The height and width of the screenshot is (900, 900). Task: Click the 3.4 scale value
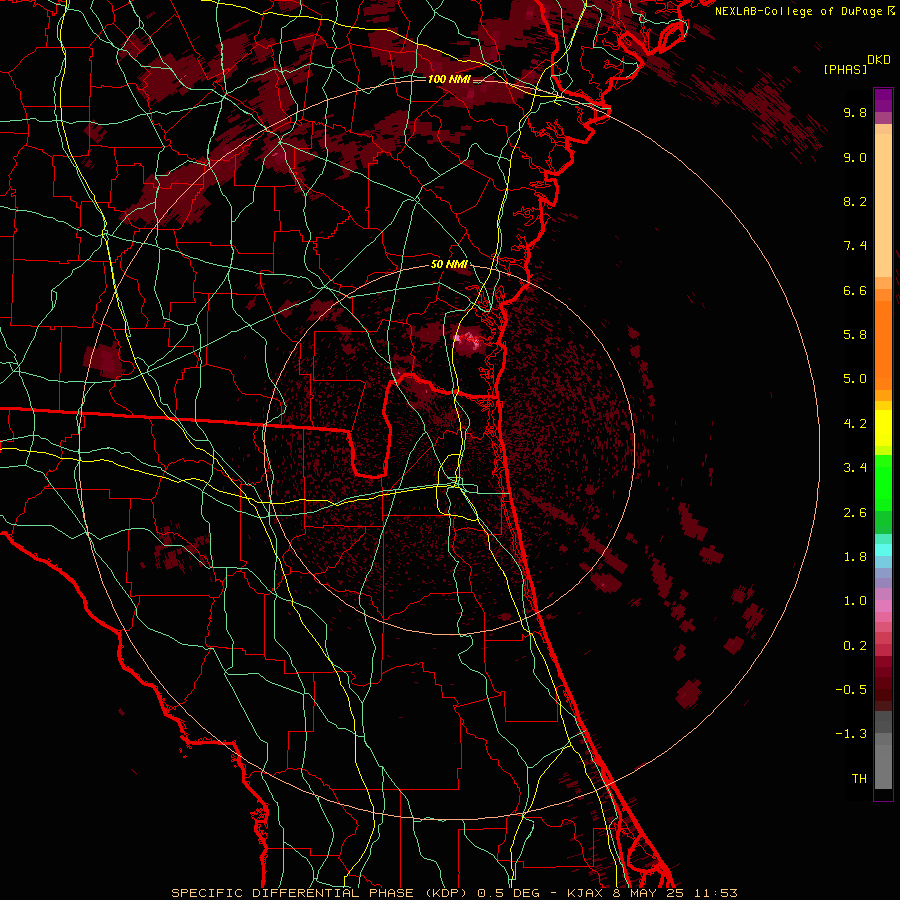coord(855,468)
